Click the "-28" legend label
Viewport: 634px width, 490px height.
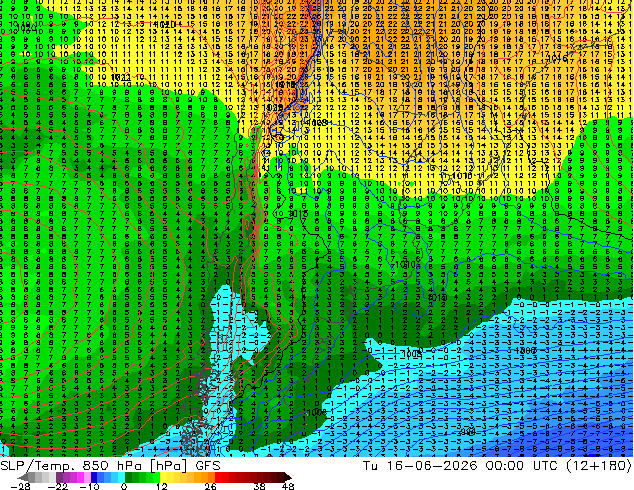coord(21,486)
